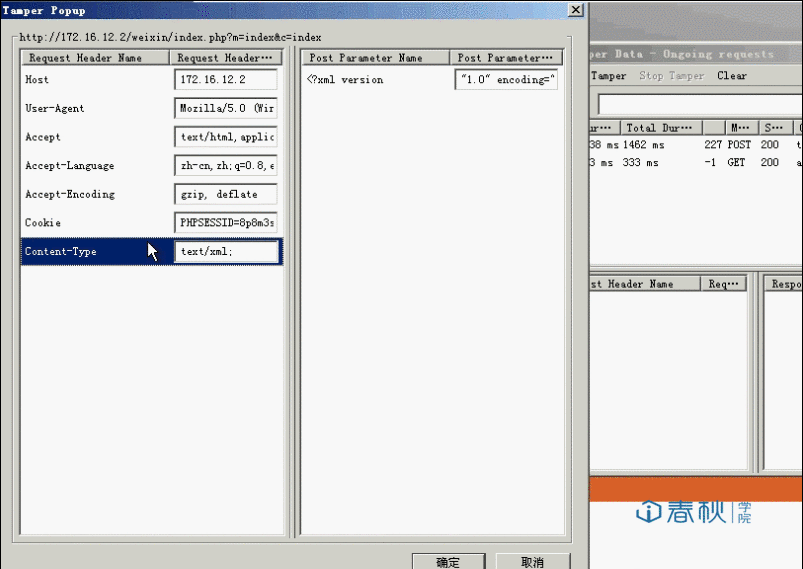Edit the Cookie PHPSESSID value field
The width and height of the screenshot is (803, 569).
(226, 223)
